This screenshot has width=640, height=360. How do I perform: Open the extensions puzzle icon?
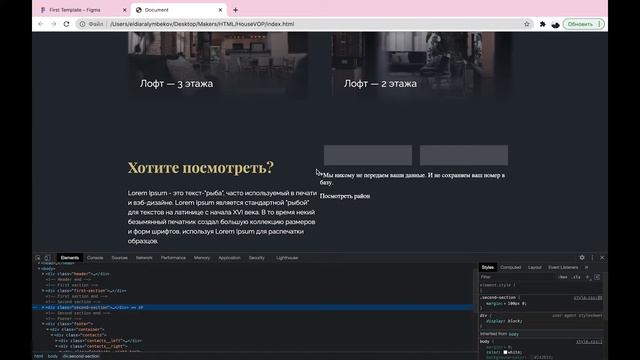[542, 24]
